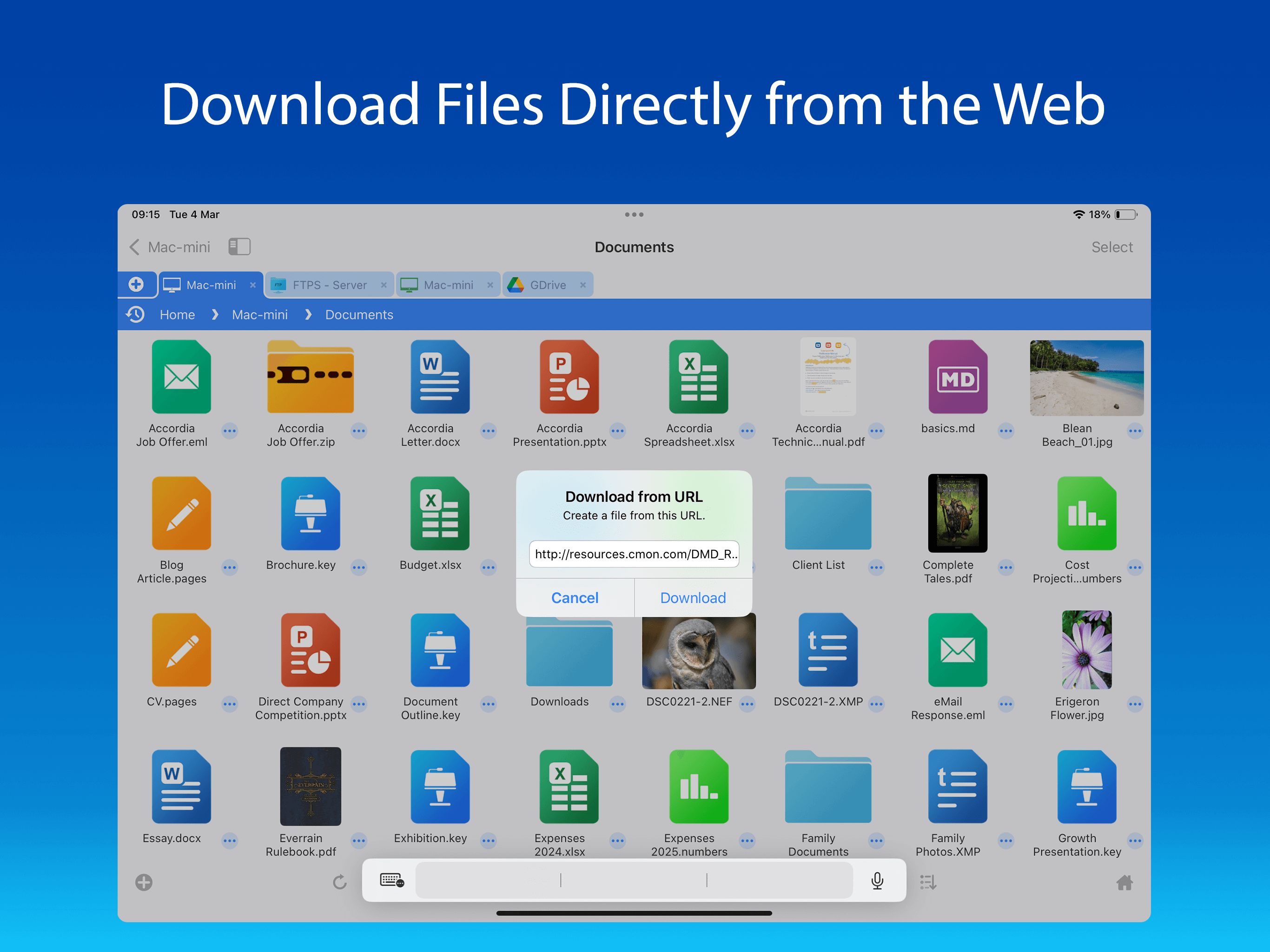The image size is (1270, 952).
Task: Open more options for basics.md
Action: 1005,430
